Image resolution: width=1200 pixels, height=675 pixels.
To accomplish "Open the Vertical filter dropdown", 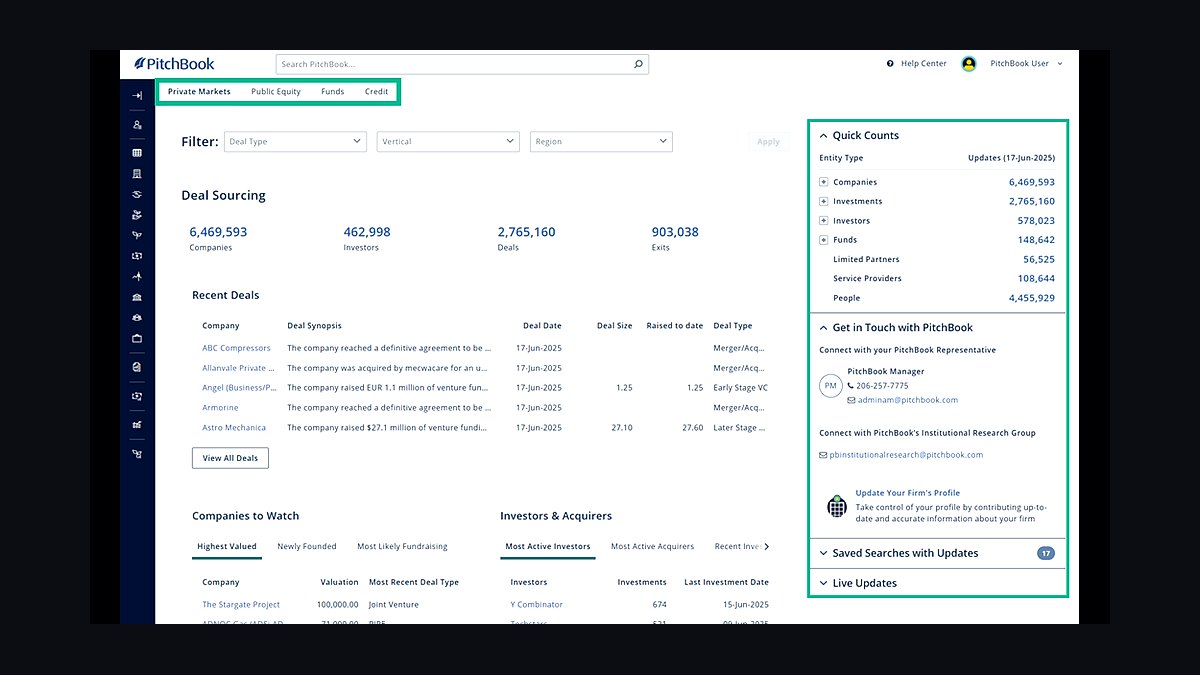I will [448, 142].
